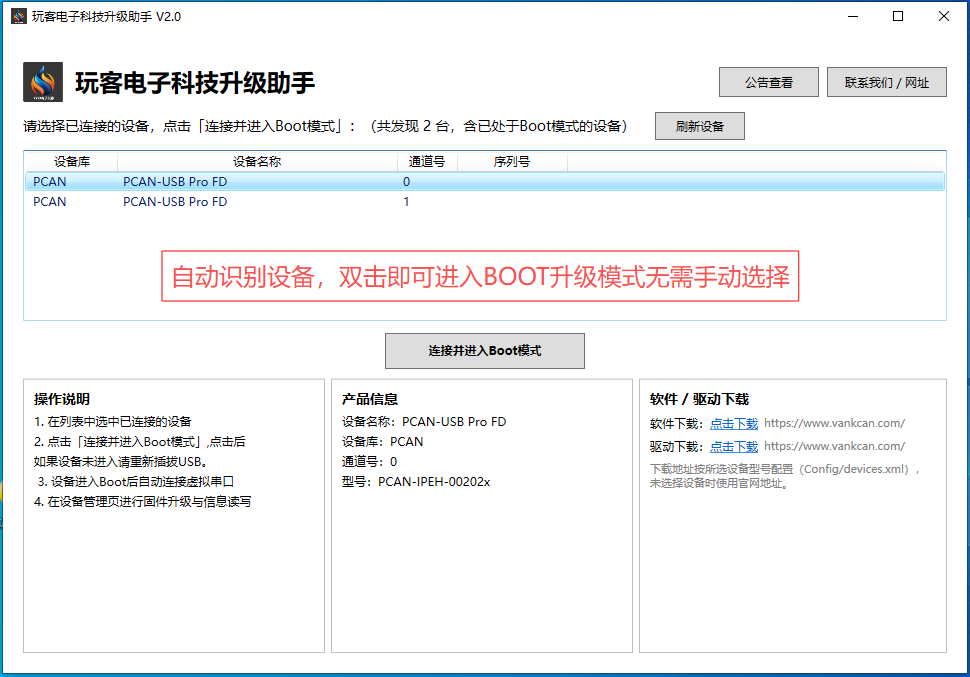970x677 pixels.
Task: Sort by 设备库 column header
Action: point(72,162)
